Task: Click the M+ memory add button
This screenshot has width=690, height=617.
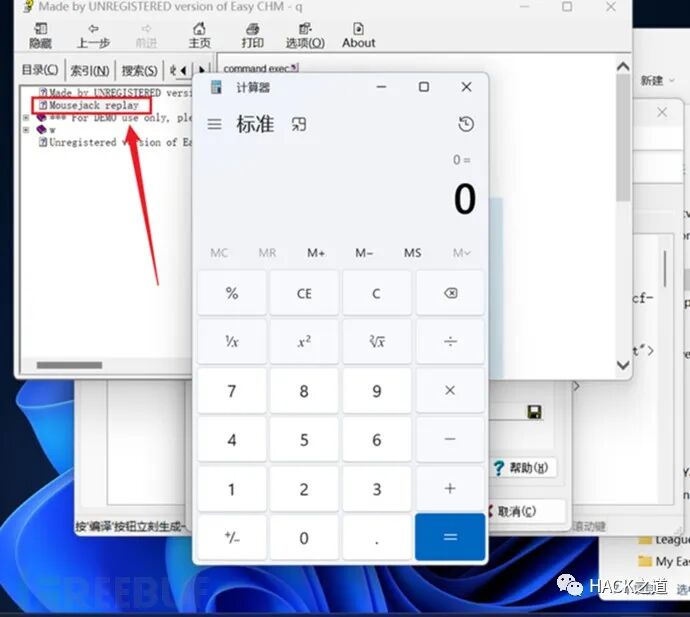Action: tap(316, 253)
